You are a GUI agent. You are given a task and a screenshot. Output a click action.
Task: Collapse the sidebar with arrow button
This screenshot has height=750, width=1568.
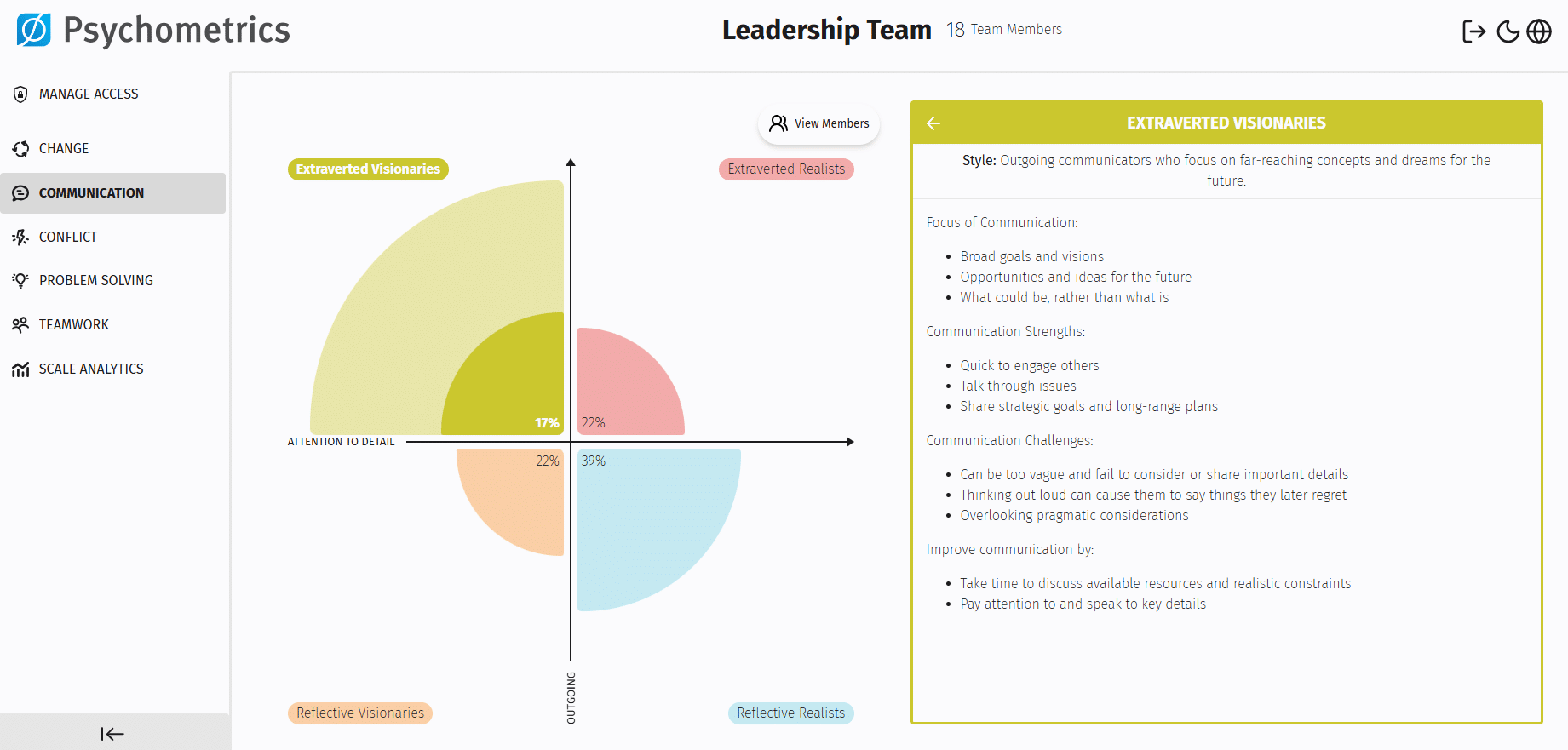pos(112,734)
